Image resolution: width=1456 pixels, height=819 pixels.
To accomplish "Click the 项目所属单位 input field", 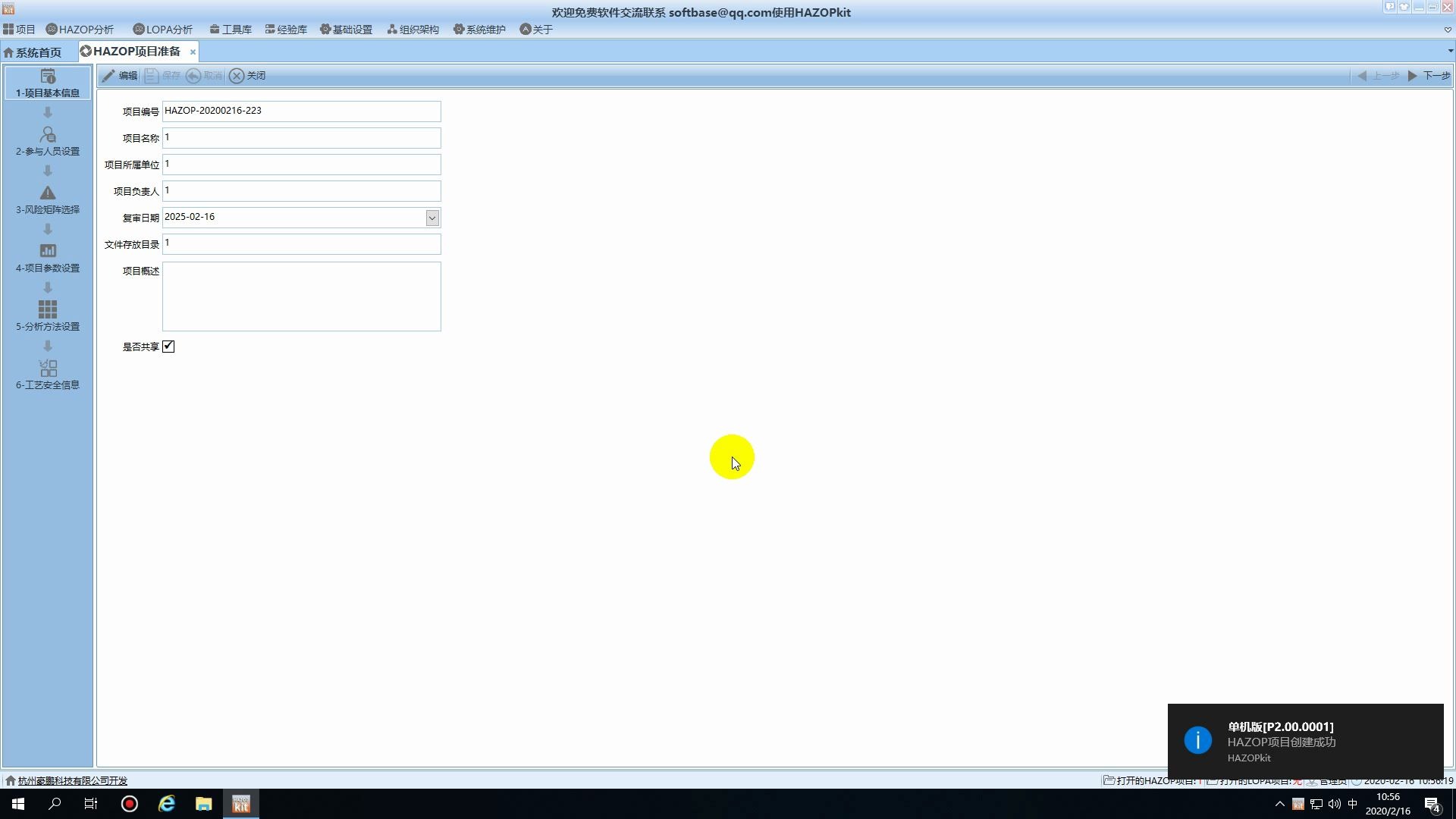I will pos(301,165).
